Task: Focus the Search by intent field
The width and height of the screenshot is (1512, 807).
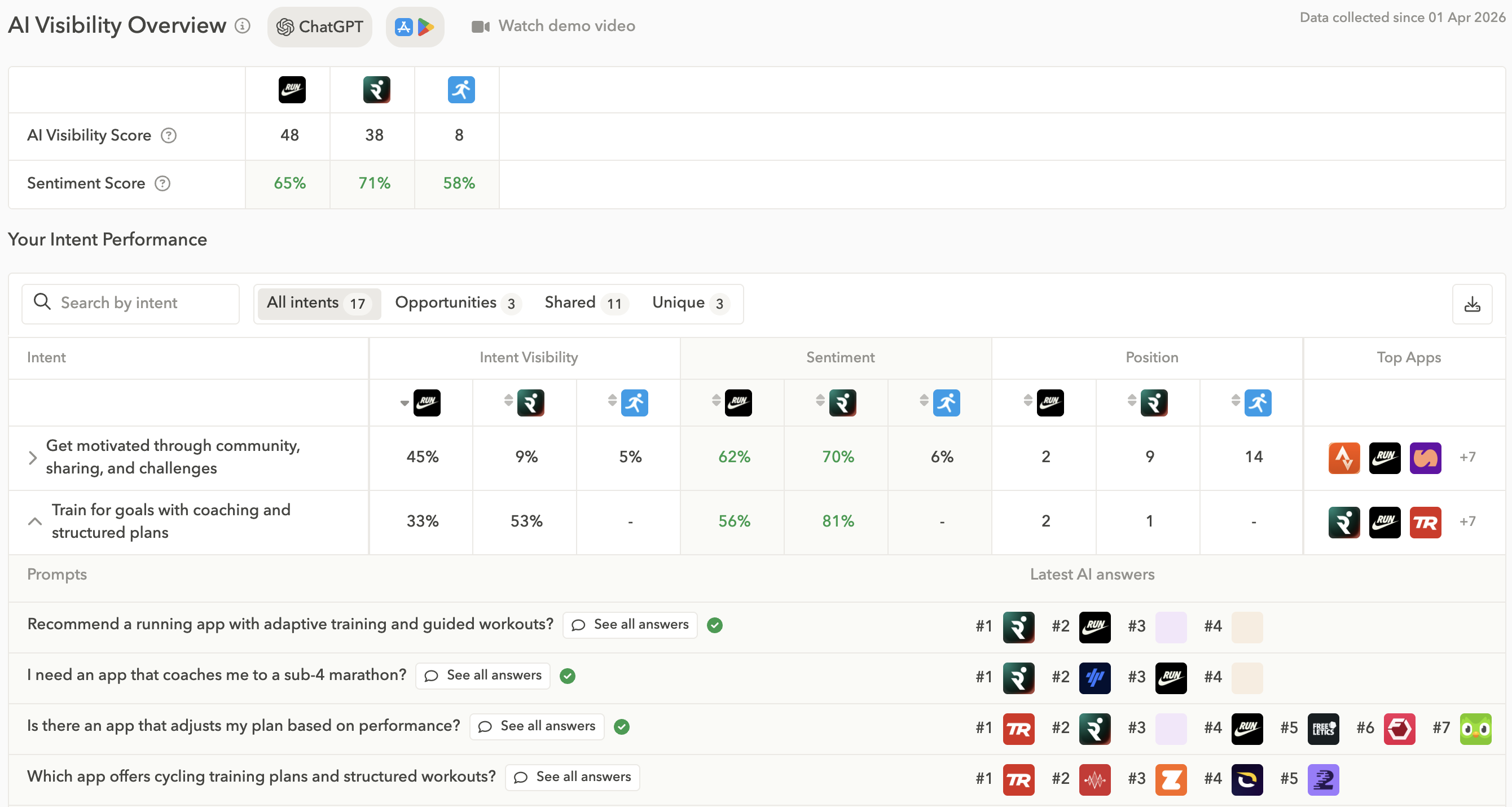Action: (130, 304)
